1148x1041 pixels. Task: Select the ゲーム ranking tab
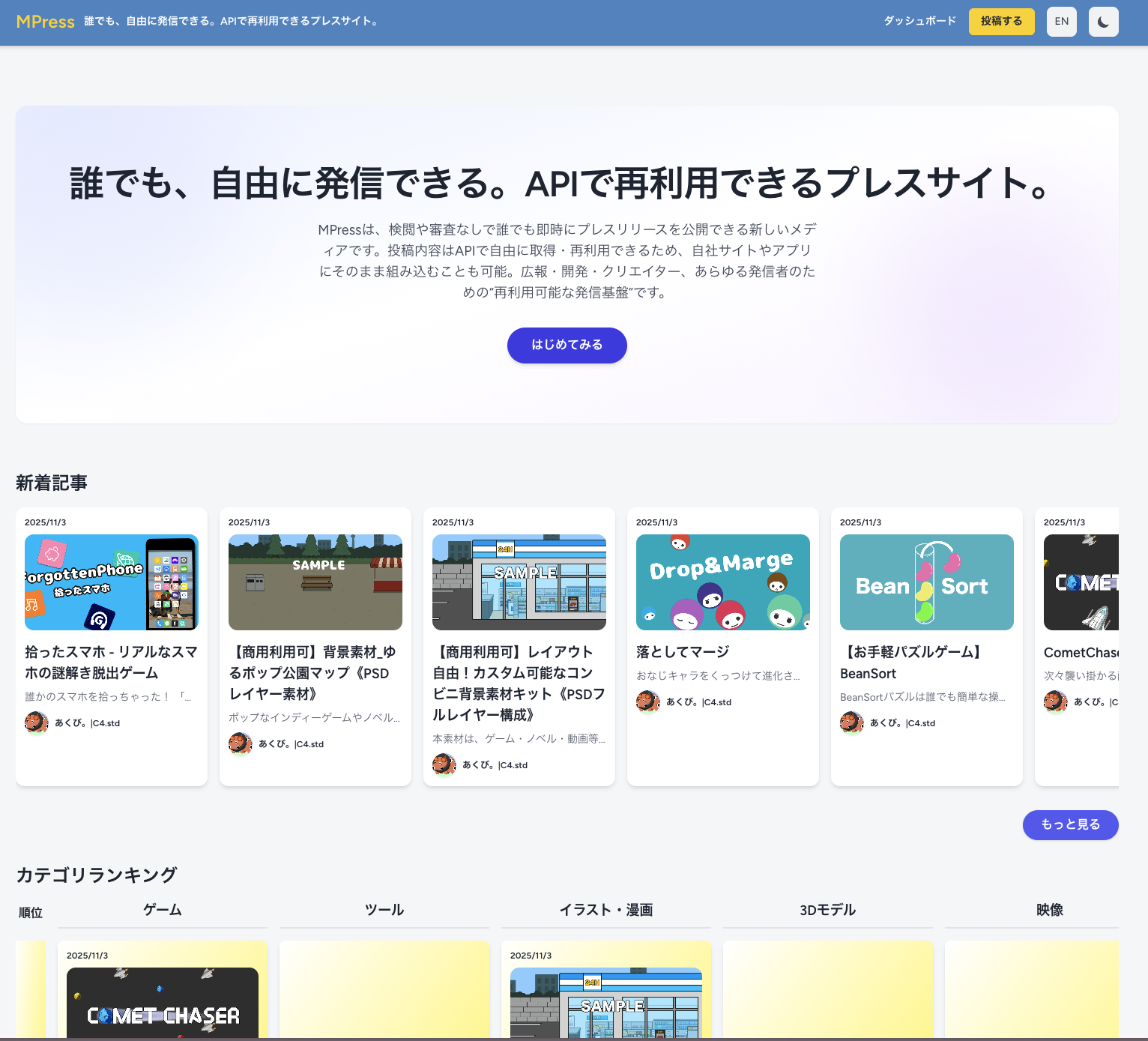pyautogui.click(x=161, y=910)
